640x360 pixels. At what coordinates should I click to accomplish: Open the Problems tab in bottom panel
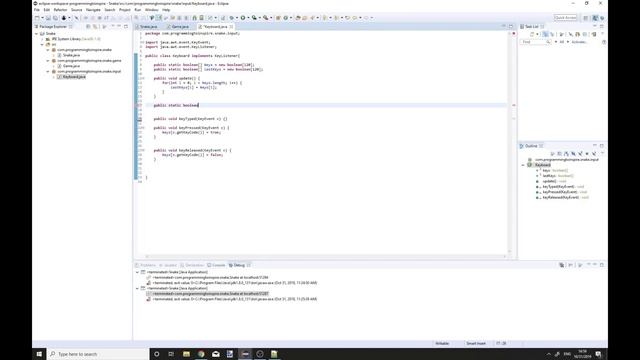point(146,265)
